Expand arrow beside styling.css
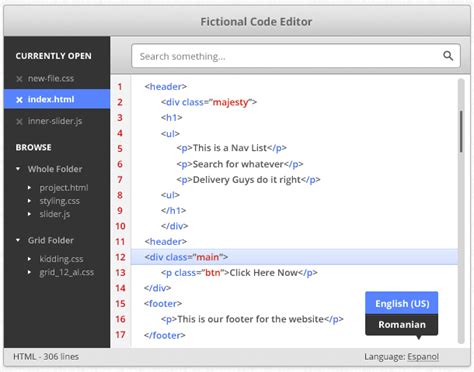Screen dimensions: 474x372 (29, 201)
